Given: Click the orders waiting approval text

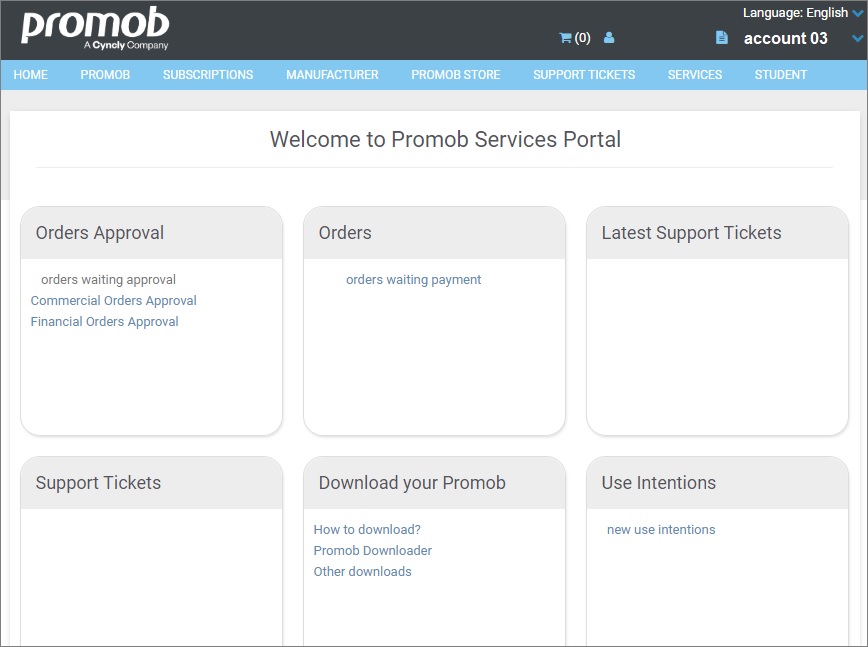Looking at the screenshot, I should [x=108, y=279].
